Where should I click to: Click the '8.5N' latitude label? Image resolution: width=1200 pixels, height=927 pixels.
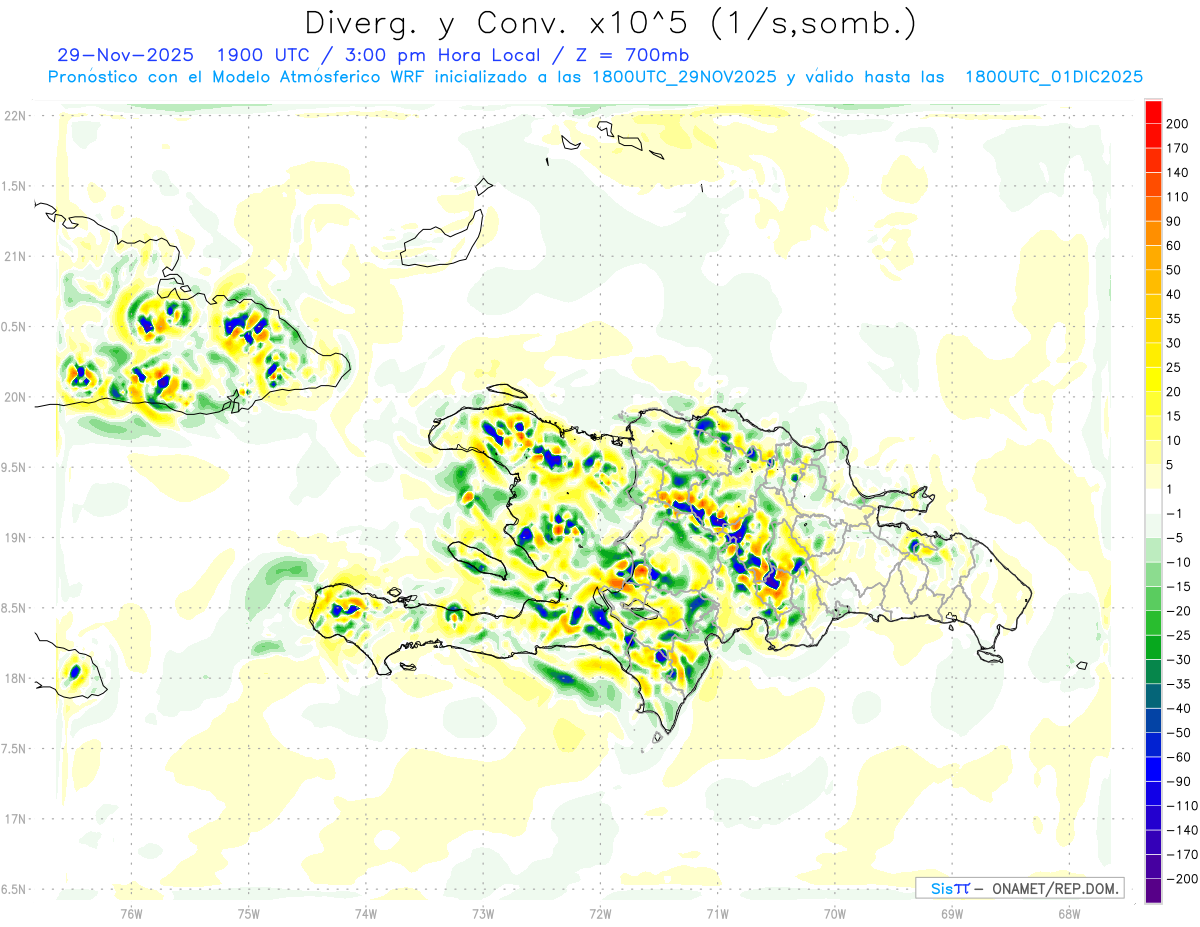15,608
